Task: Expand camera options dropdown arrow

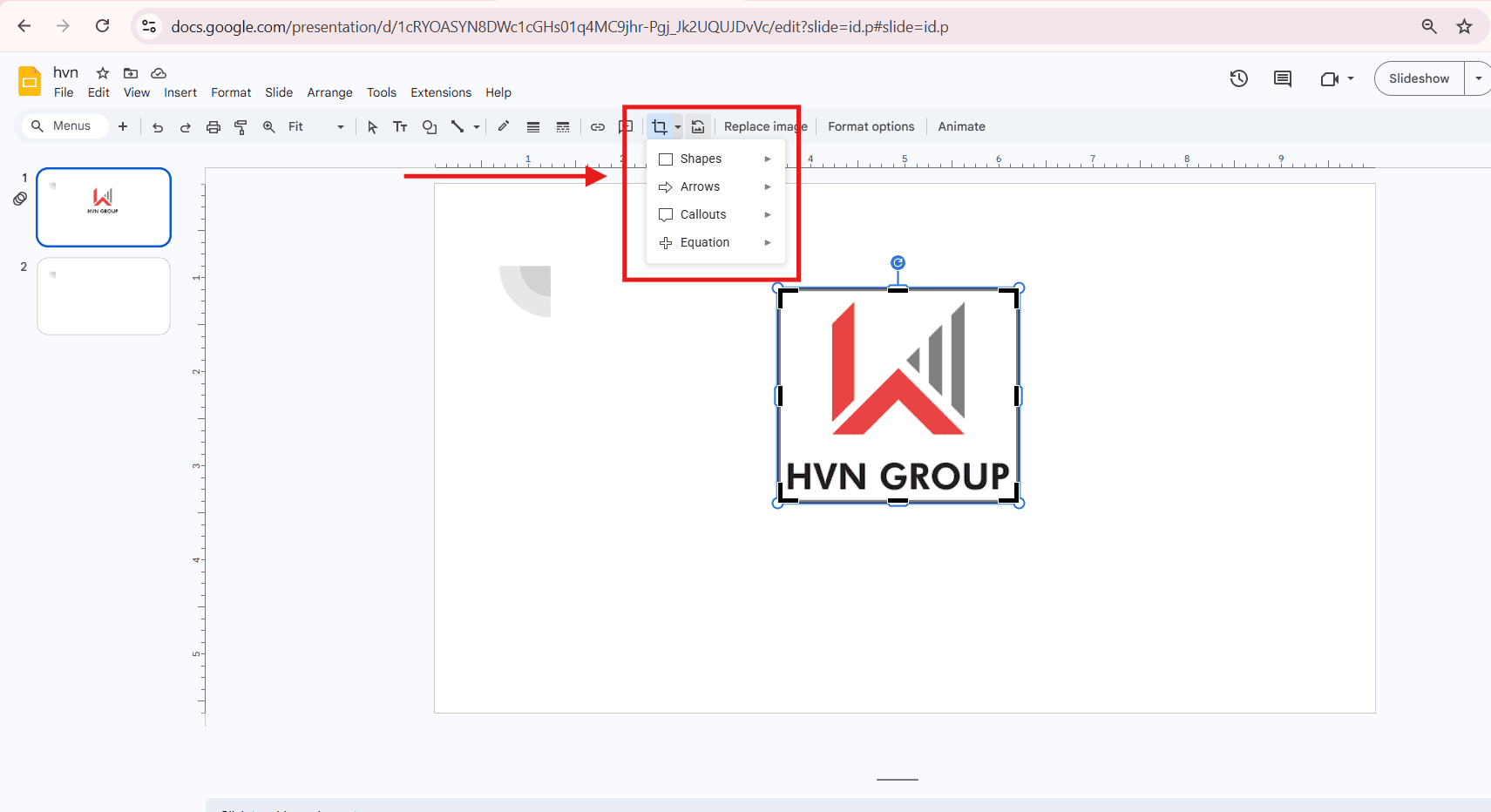Action: click(1351, 78)
